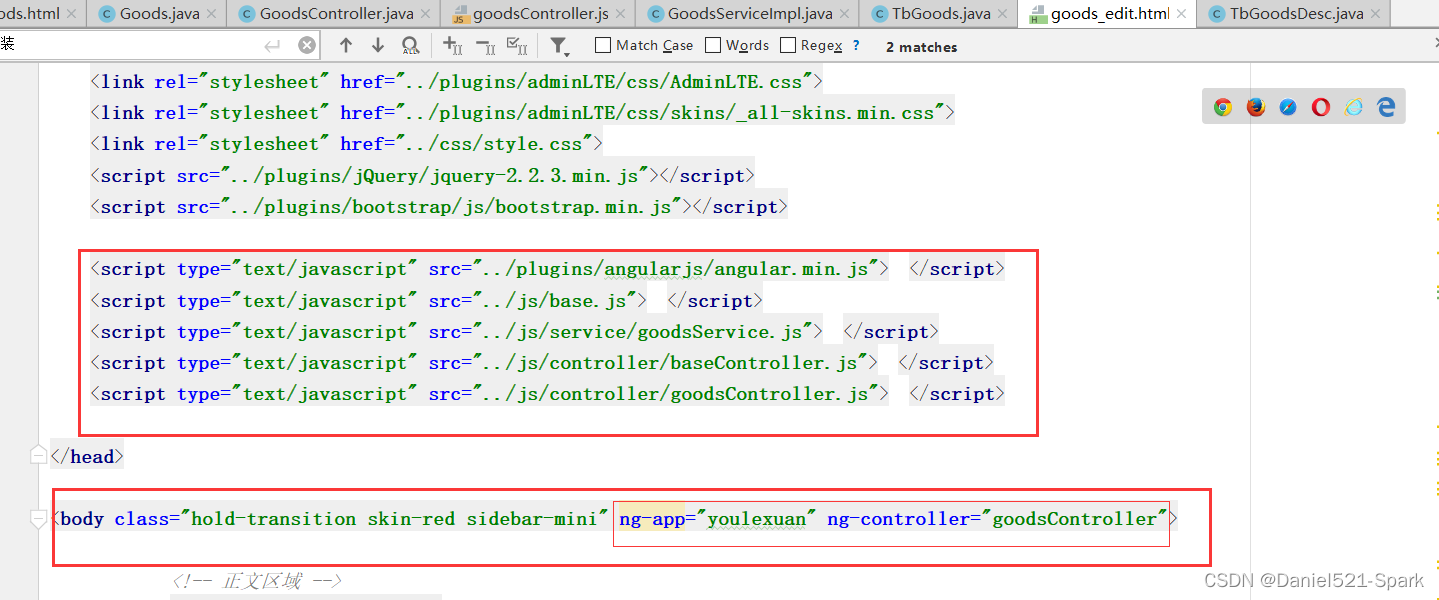
Task: Click the jquery-2.2.3.min.js path
Action: tap(435, 176)
